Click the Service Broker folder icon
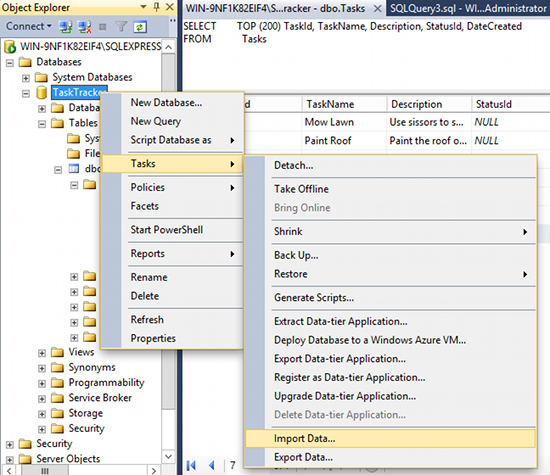Viewport: 550px width, 475px height. coord(58,398)
